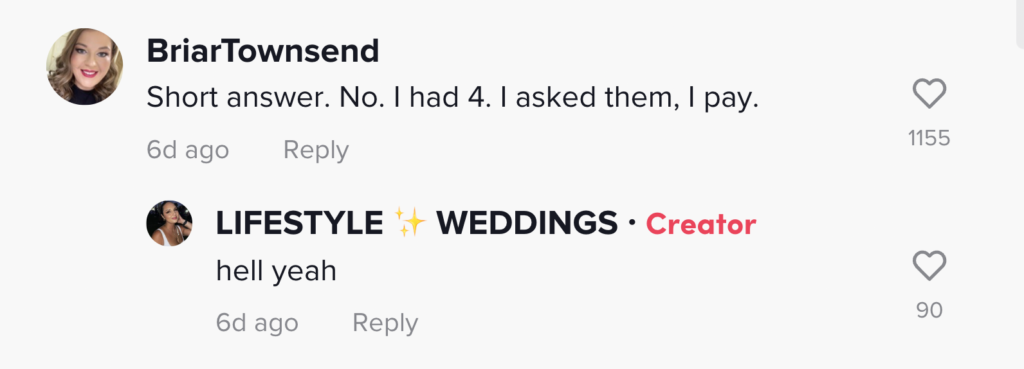Click the sparkles emoji in creator name
Viewport: 1024px width, 369px height.
(410, 224)
